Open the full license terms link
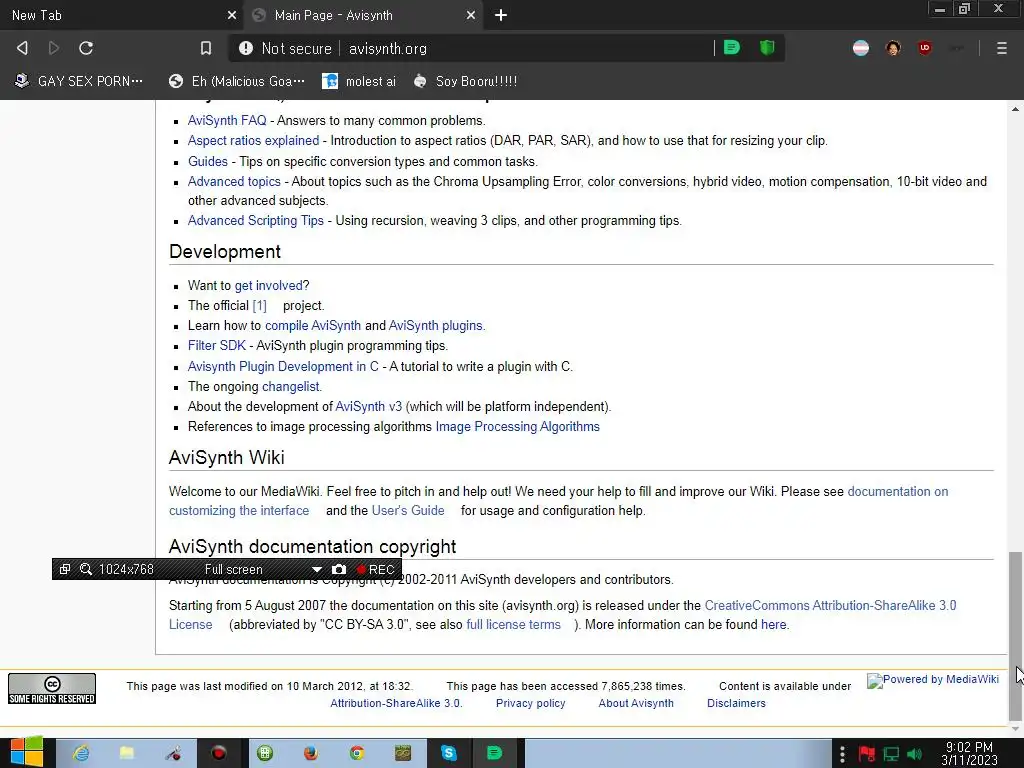The image size is (1024, 768). [513, 624]
